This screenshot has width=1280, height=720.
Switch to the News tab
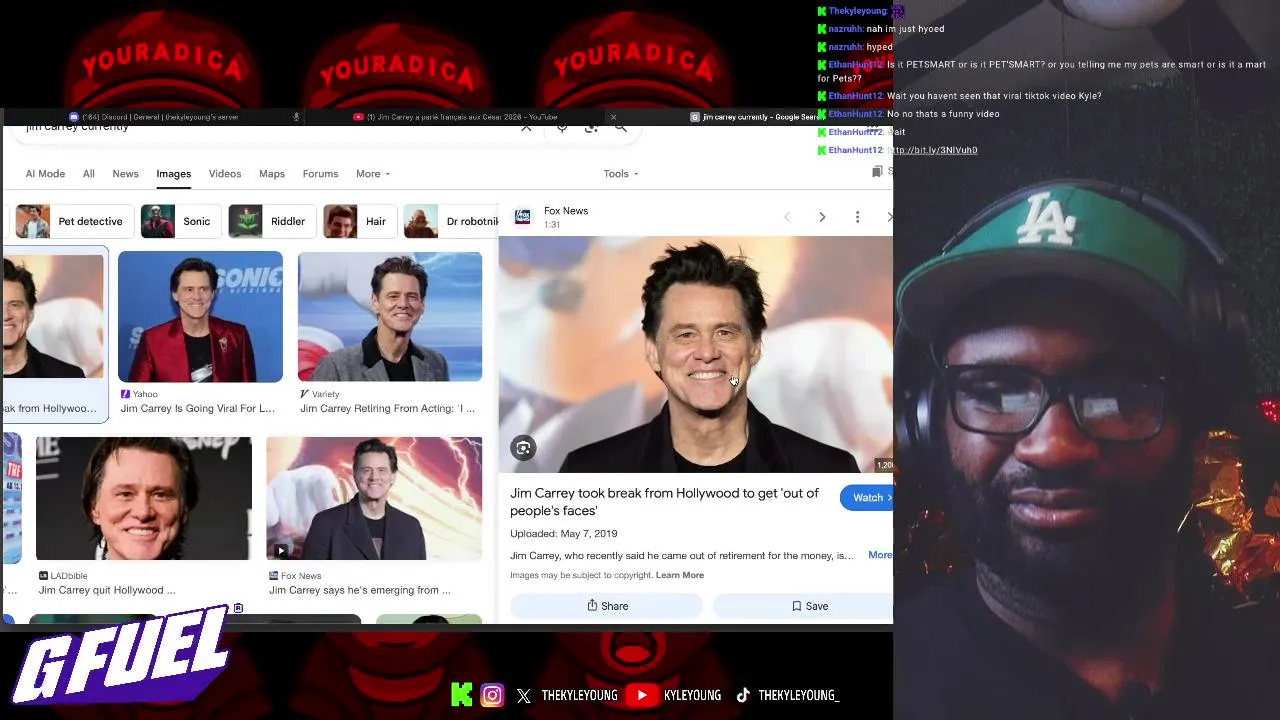tap(126, 174)
